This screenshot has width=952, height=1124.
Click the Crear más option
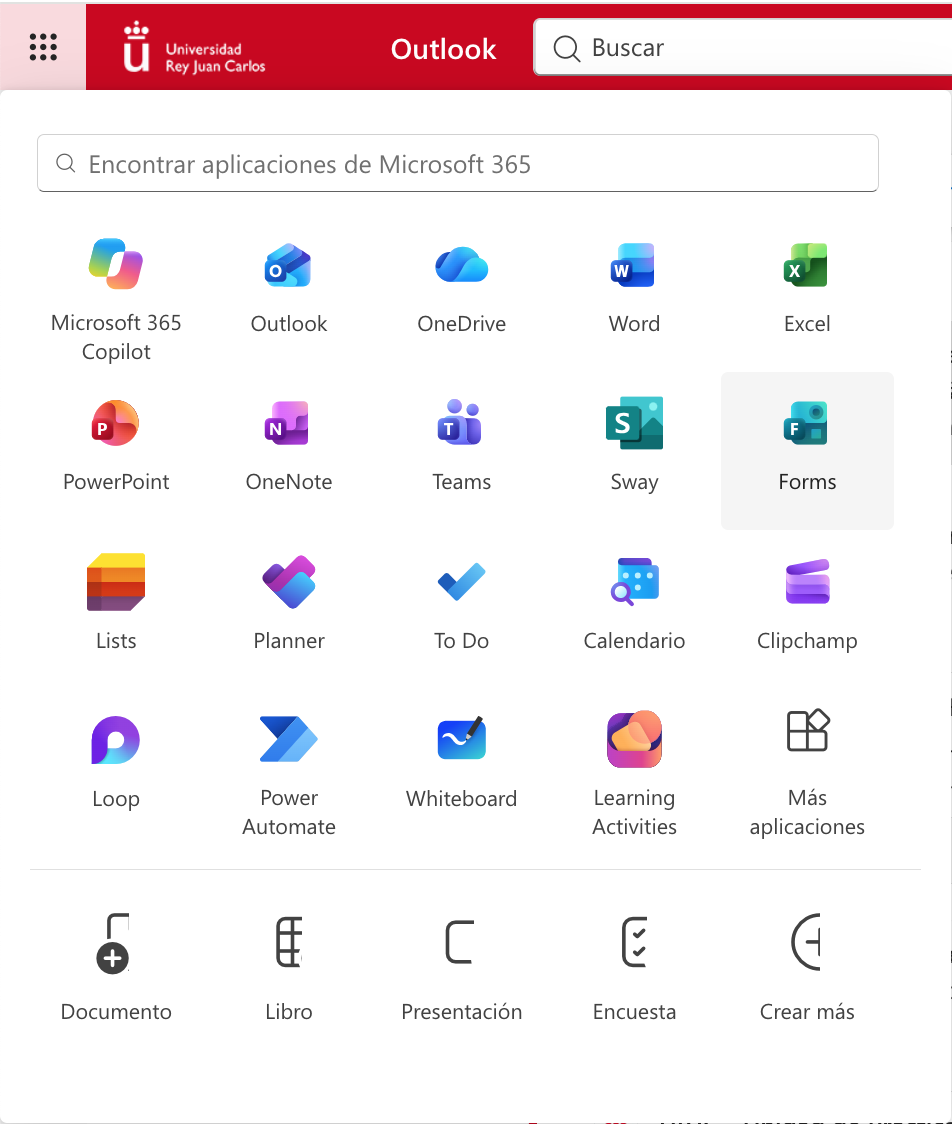[807, 966]
